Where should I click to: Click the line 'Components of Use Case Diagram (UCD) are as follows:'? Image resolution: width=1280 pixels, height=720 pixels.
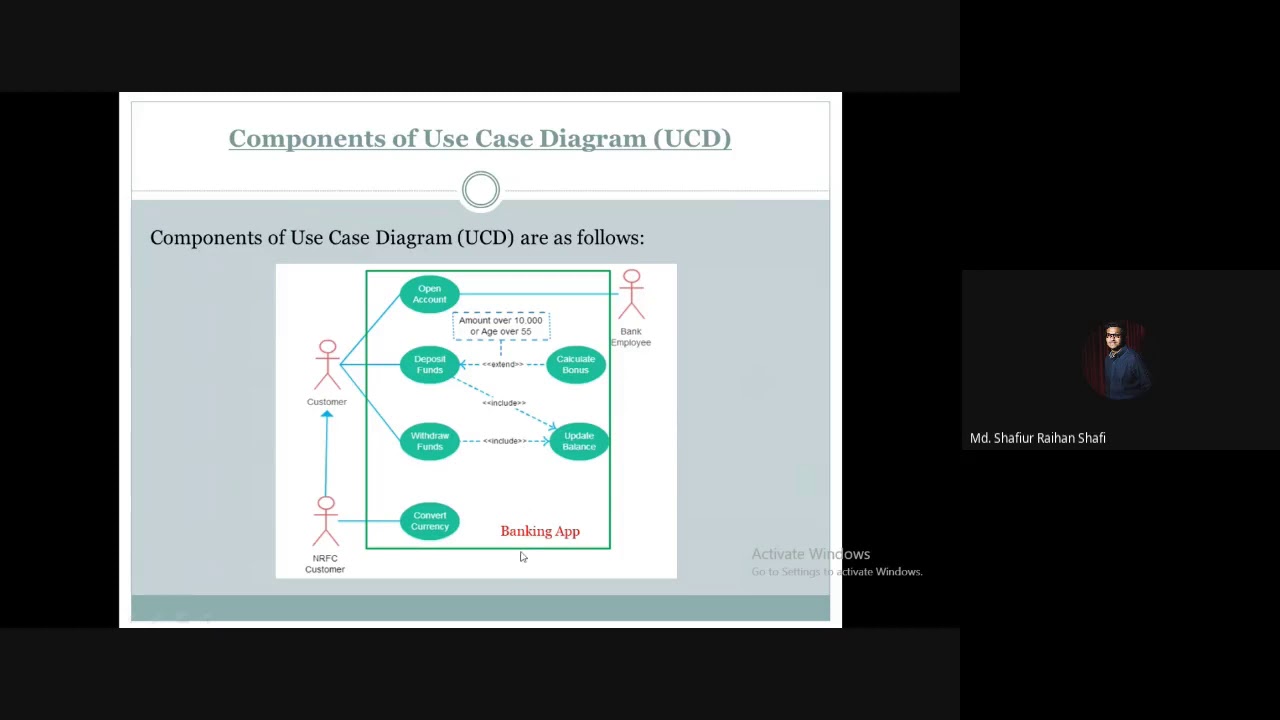tap(397, 238)
